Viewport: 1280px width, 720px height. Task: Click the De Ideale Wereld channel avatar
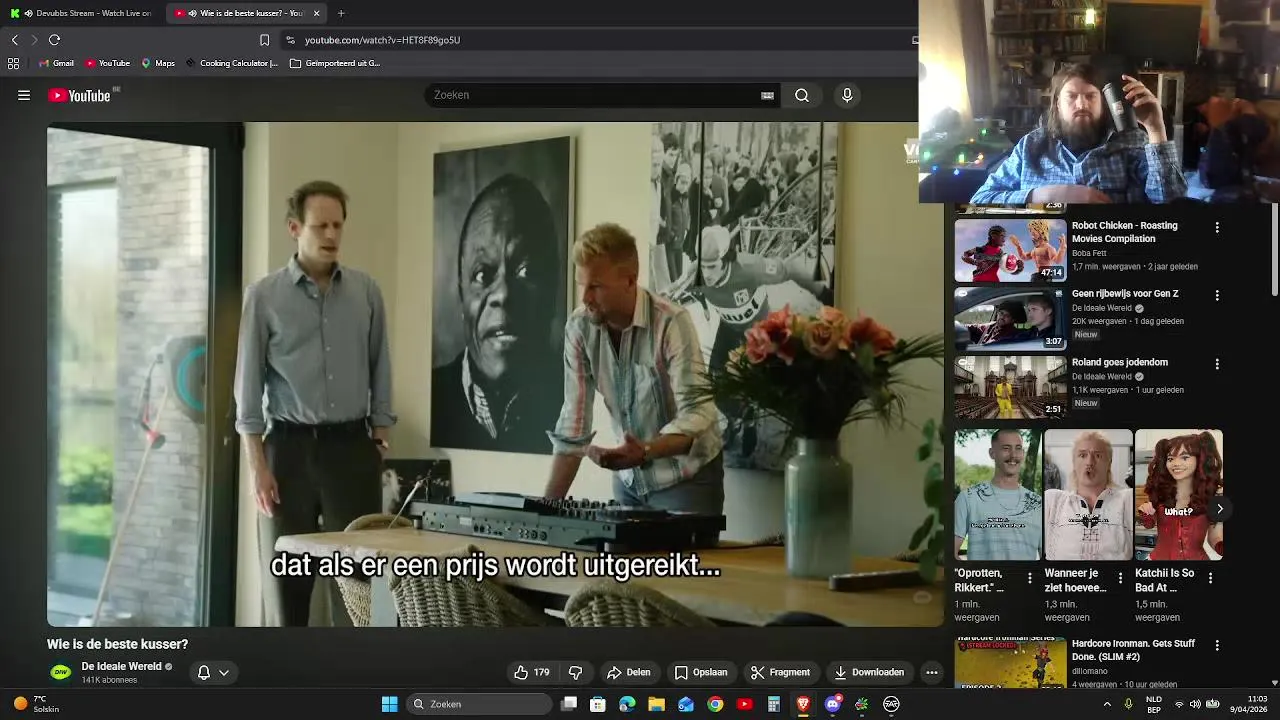tap(61, 672)
